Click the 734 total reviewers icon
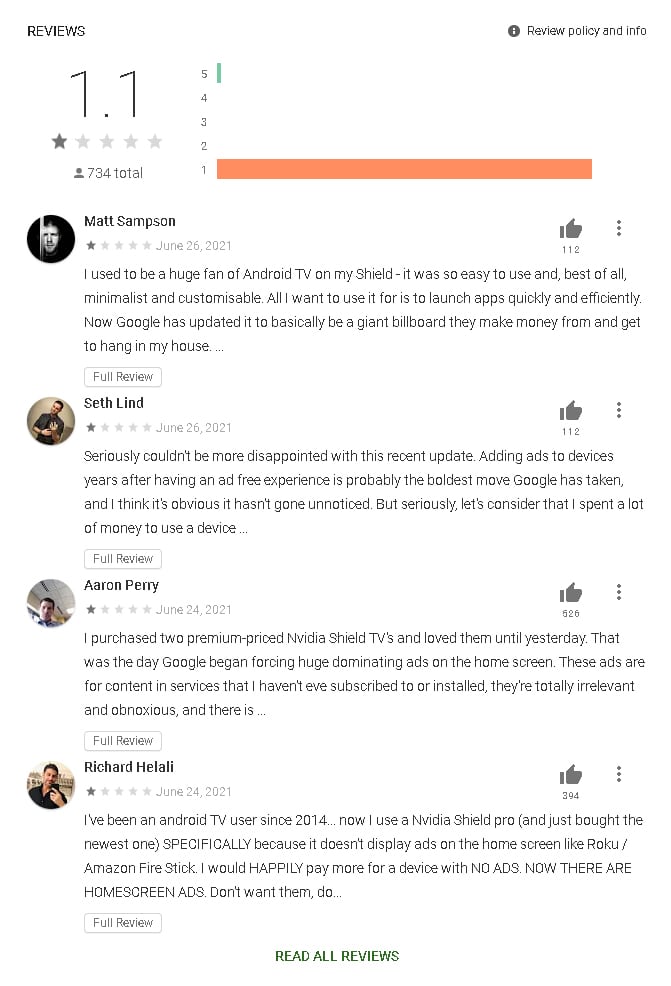 coord(79,173)
